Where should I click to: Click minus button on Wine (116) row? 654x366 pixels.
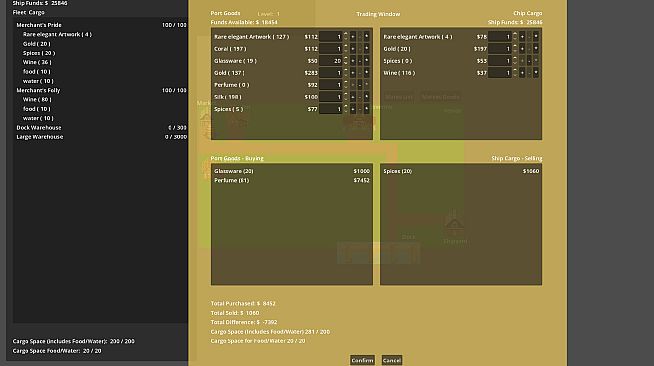click(529, 73)
